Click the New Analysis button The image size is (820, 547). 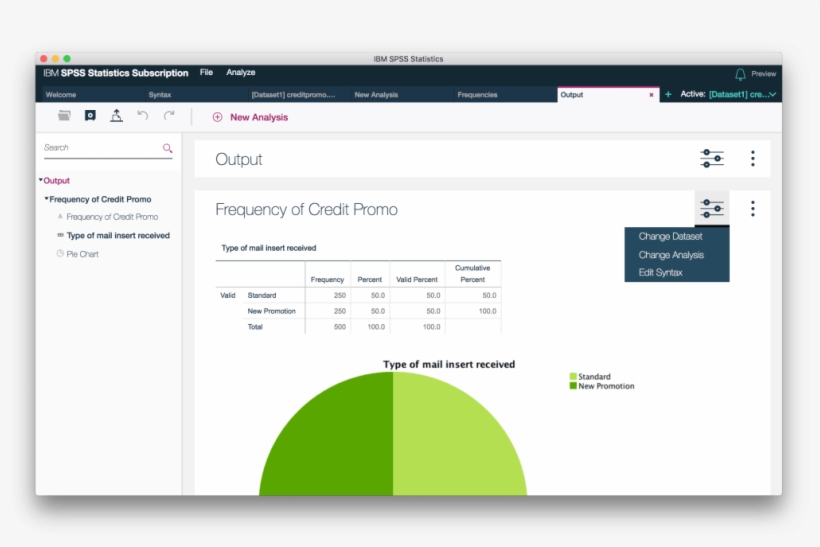(x=250, y=117)
